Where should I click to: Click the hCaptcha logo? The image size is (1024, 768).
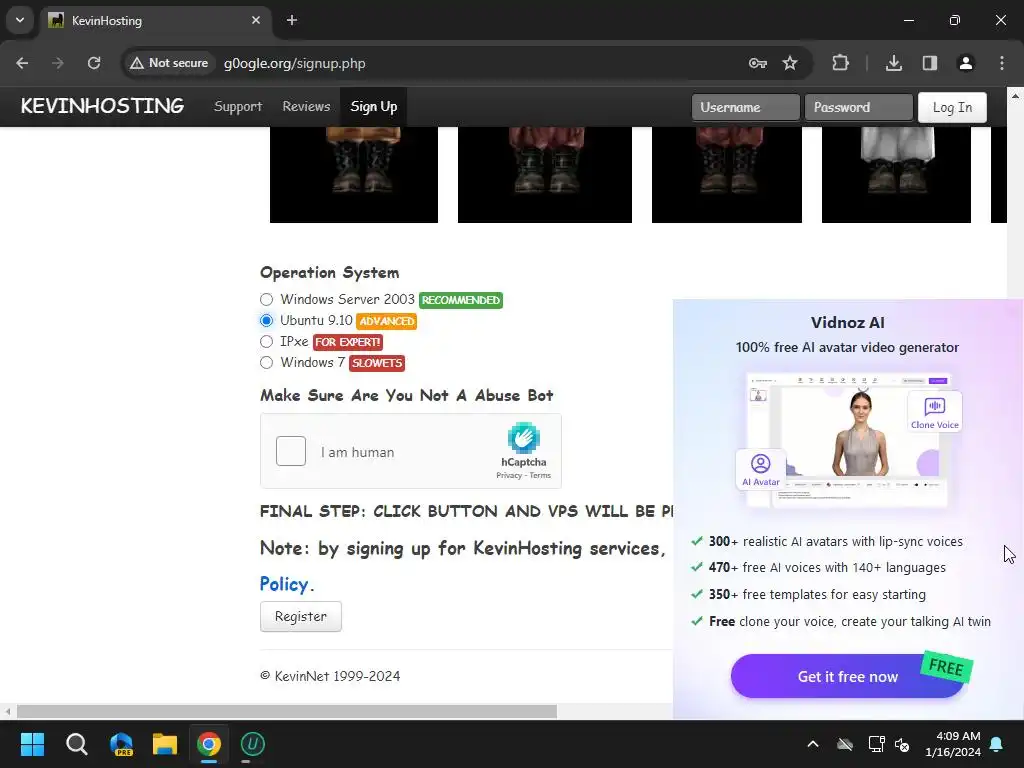coord(524,438)
